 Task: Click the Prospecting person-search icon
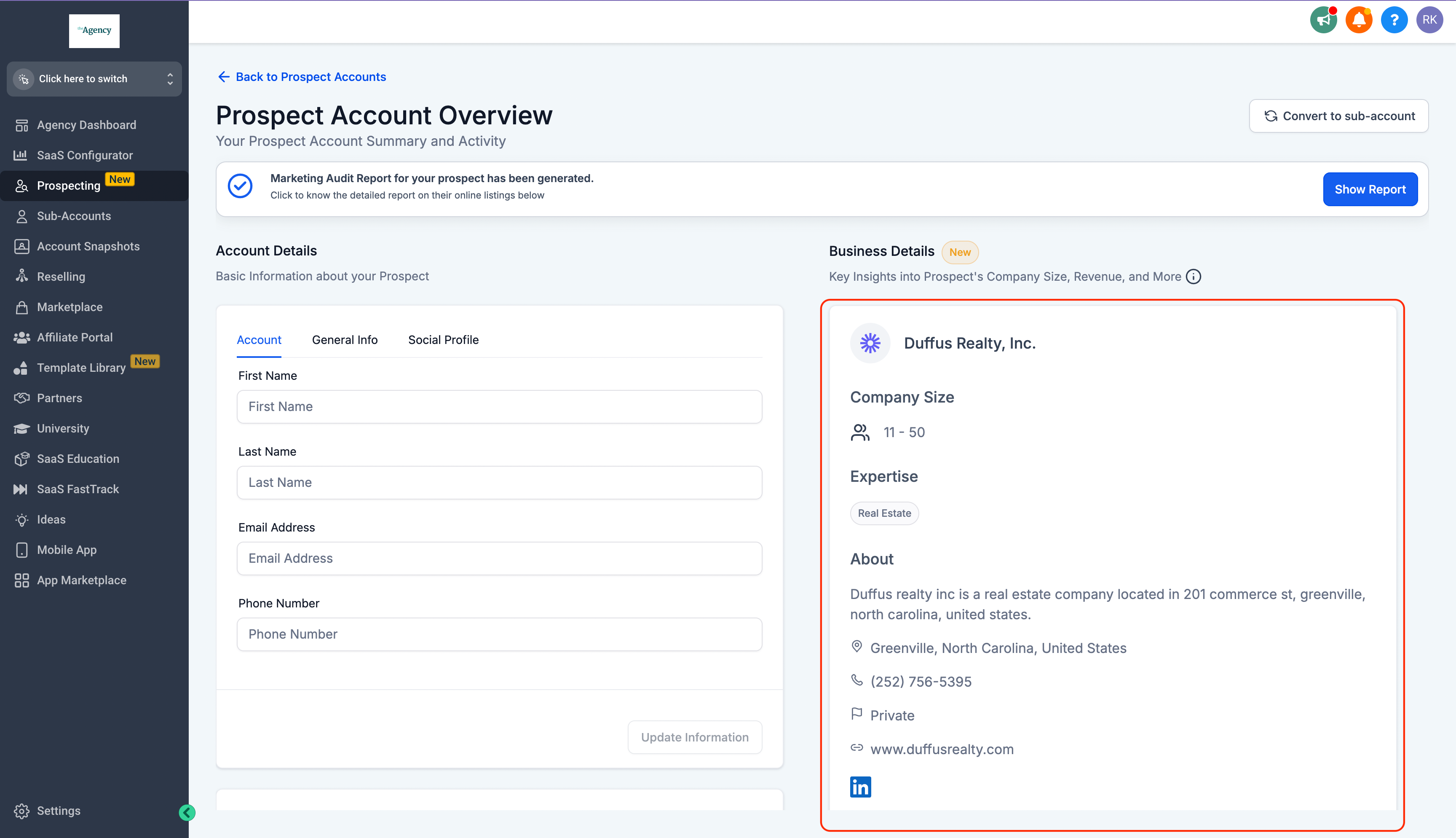(22, 185)
